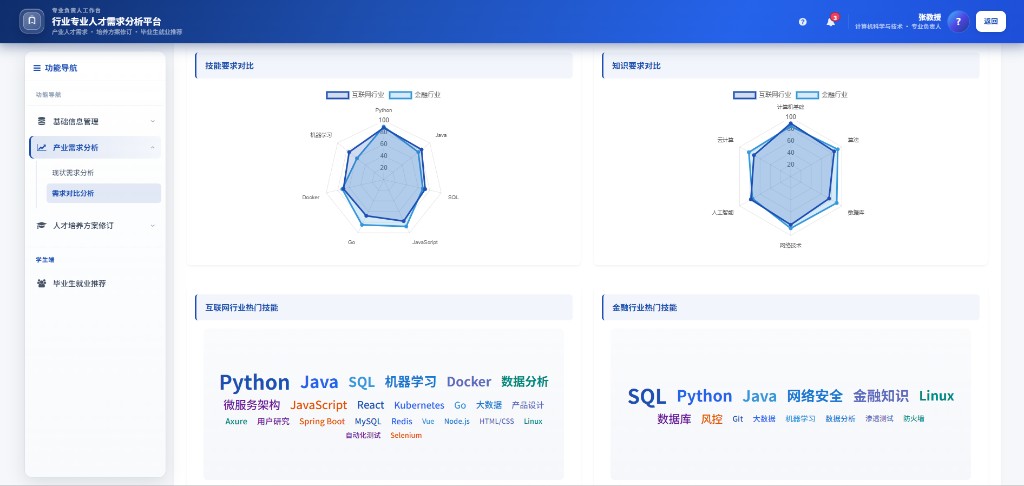Screen dimensions: 1024x486
Task: Toggle 互联网行业 legend in 知识要求对比 chart
Action: [762, 95]
